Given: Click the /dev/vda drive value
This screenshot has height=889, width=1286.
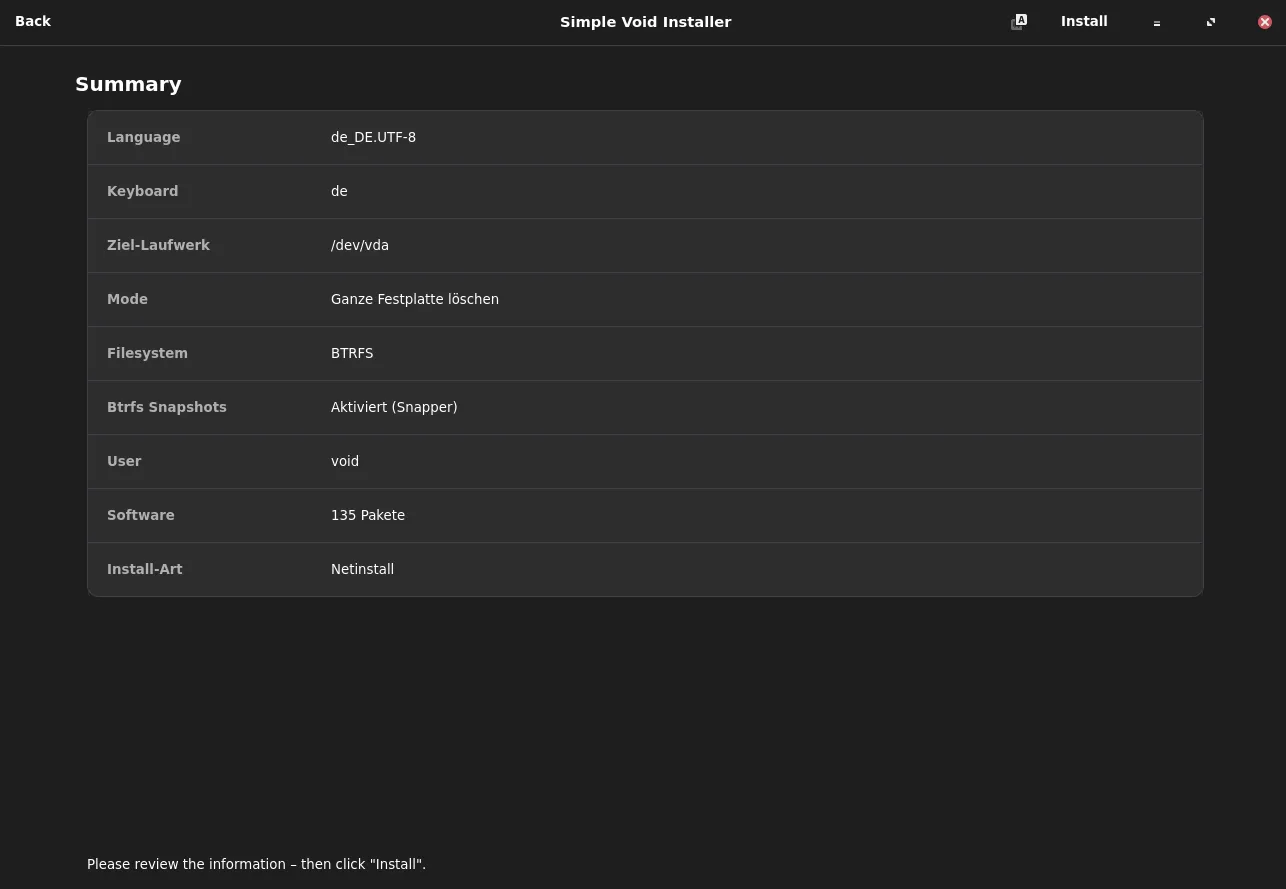Looking at the screenshot, I should click(360, 245).
